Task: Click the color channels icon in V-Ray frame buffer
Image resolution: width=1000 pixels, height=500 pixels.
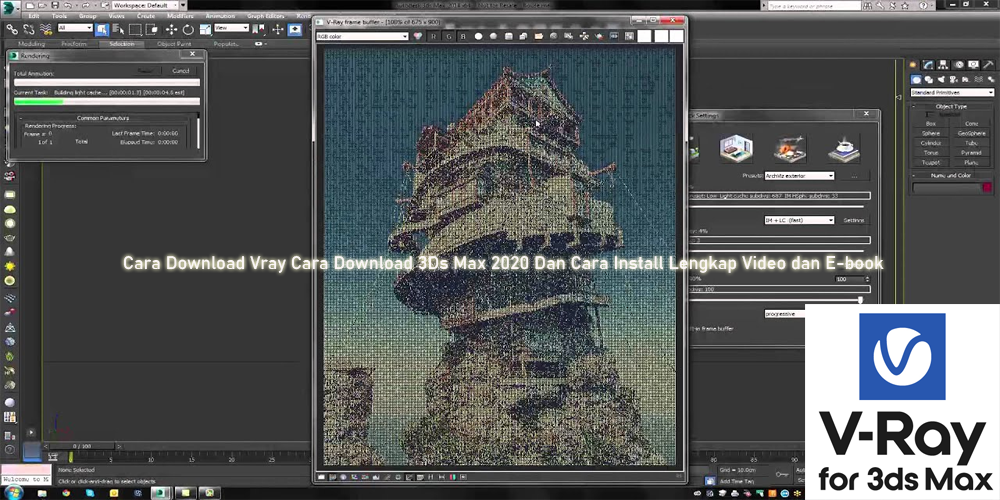Action: 418,36
